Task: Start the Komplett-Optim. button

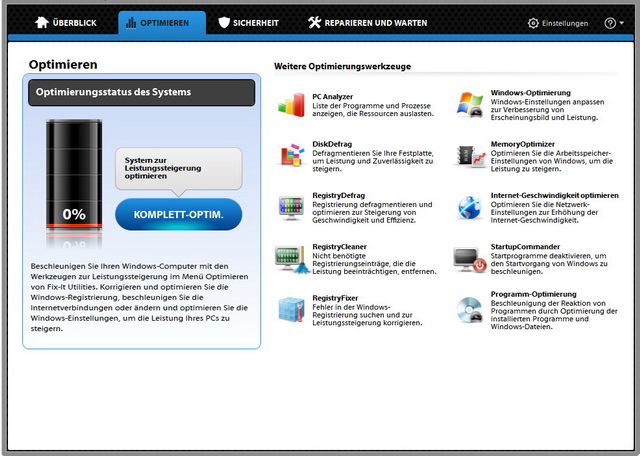Action: [x=179, y=214]
